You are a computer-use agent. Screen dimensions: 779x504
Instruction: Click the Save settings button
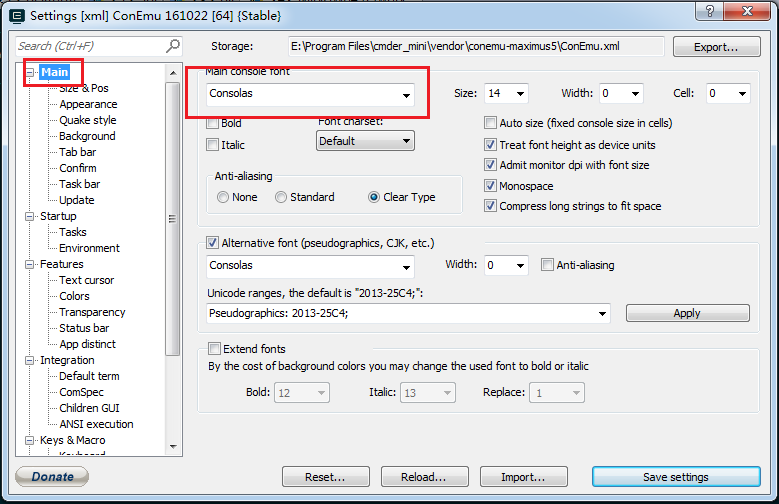[x=675, y=477]
